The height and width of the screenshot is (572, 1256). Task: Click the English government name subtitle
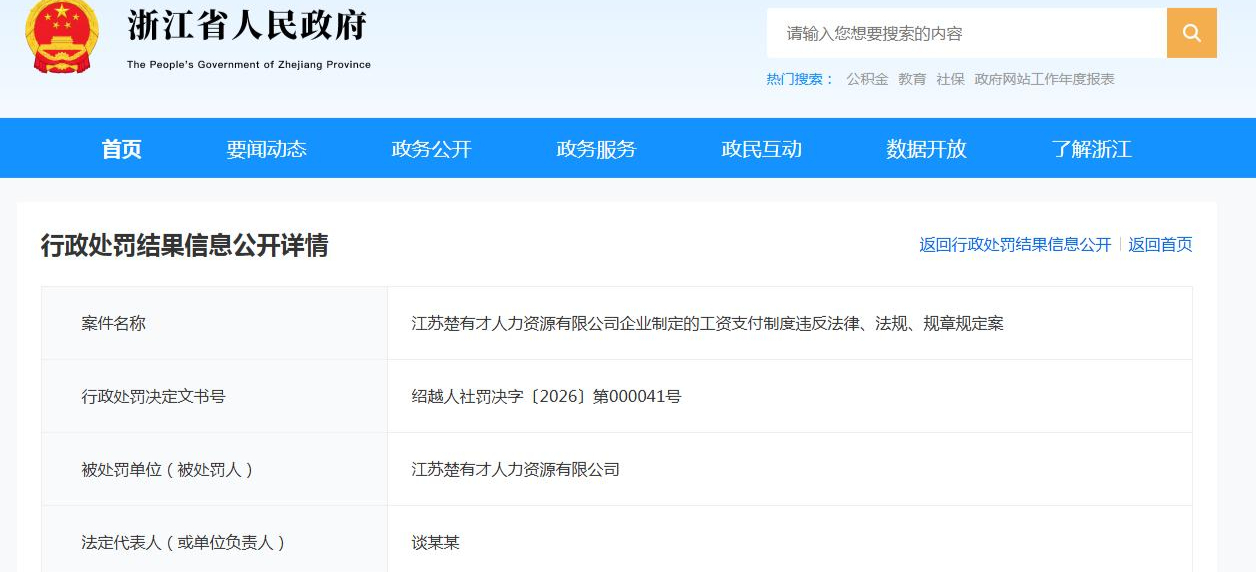click(249, 65)
